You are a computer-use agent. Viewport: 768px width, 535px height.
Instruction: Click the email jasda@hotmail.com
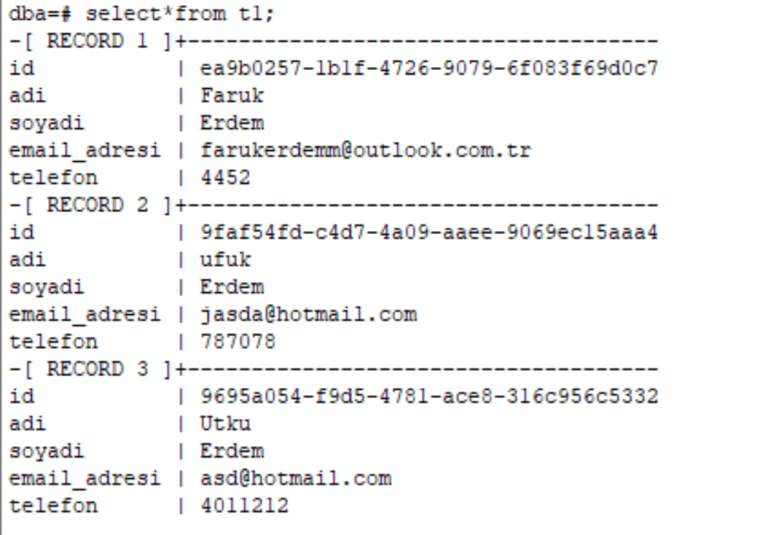tap(309, 315)
